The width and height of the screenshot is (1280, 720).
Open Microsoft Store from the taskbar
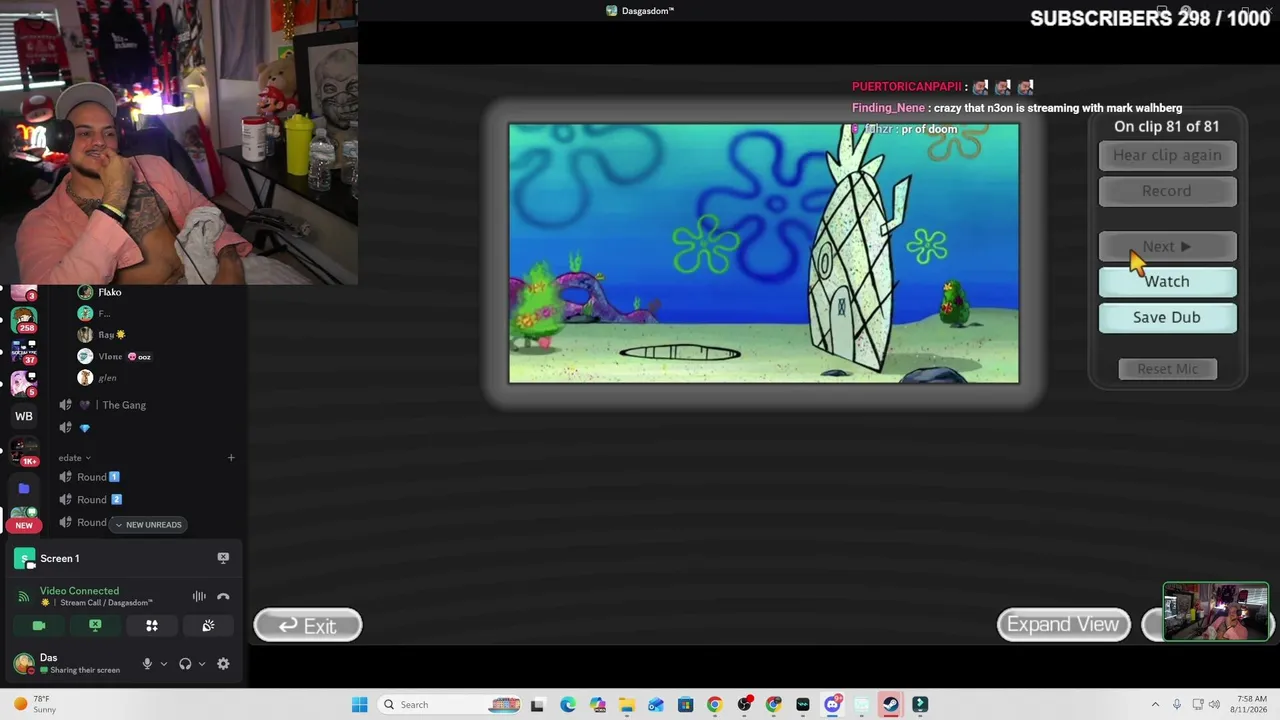point(685,704)
